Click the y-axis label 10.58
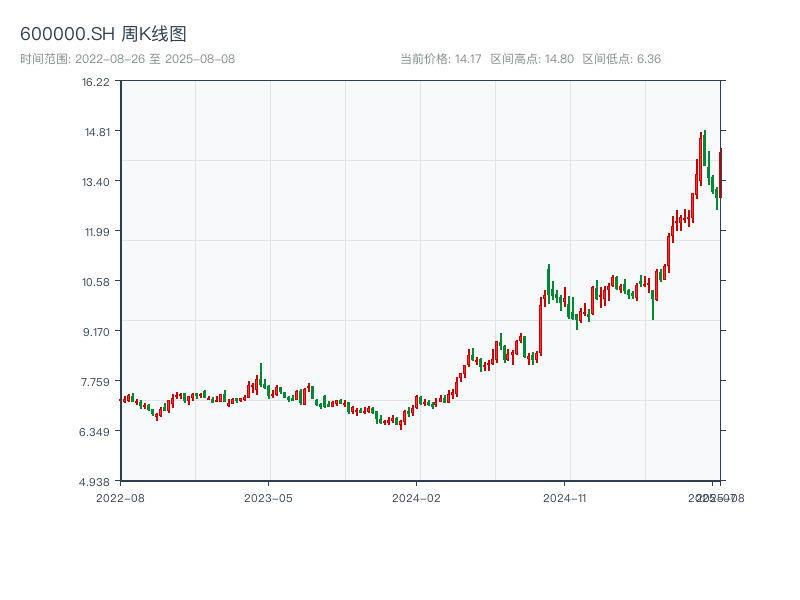The image size is (800, 600). pos(96,282)
